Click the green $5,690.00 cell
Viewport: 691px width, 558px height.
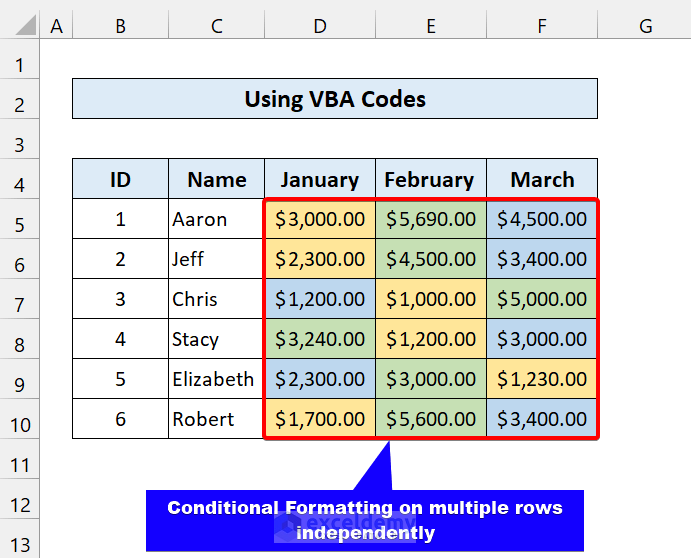(x=430, y=219)
